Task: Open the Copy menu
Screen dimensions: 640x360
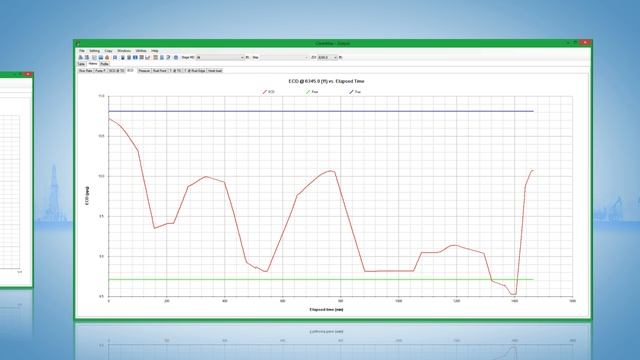Action: (108, 51)
